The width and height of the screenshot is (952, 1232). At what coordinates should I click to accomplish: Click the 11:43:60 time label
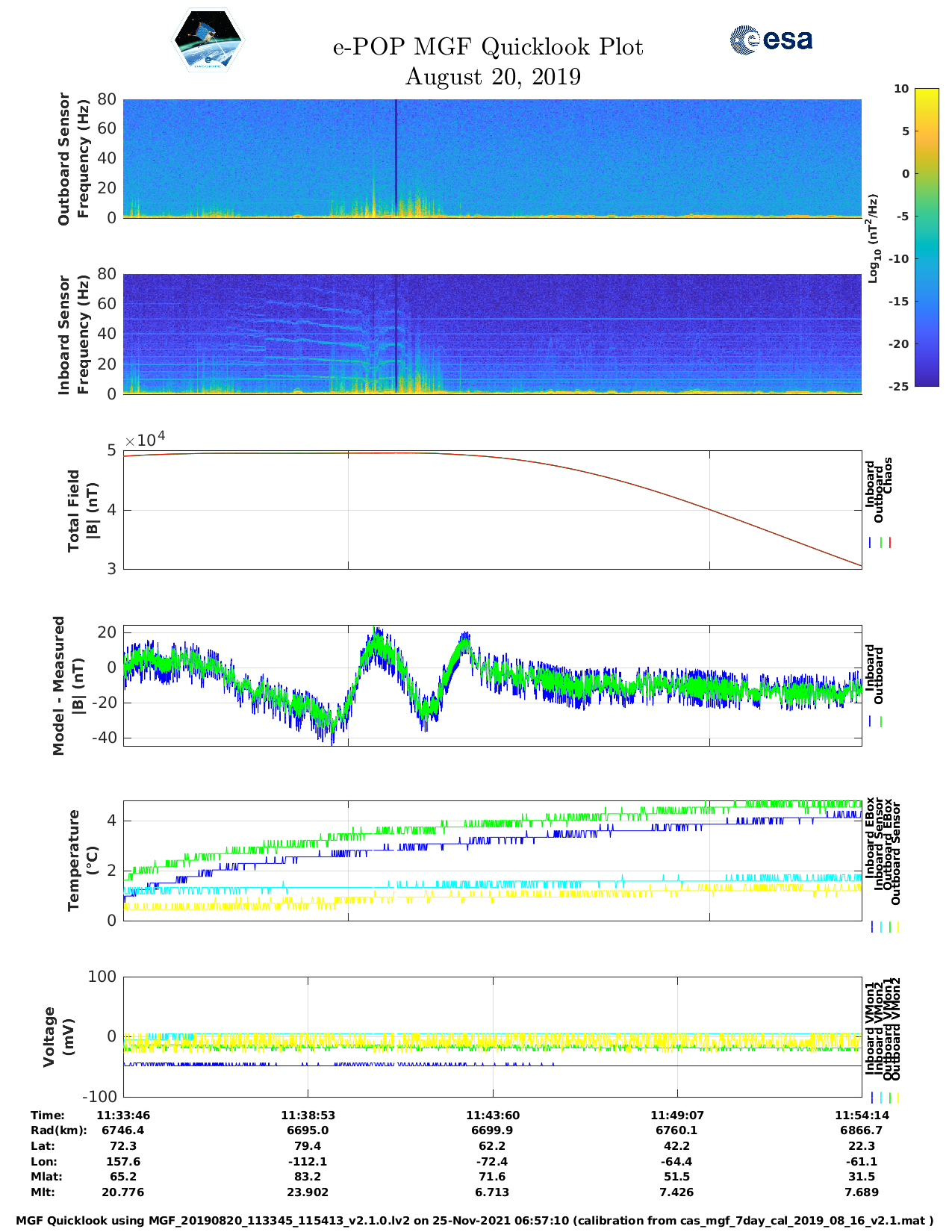tap(492, 1115)
